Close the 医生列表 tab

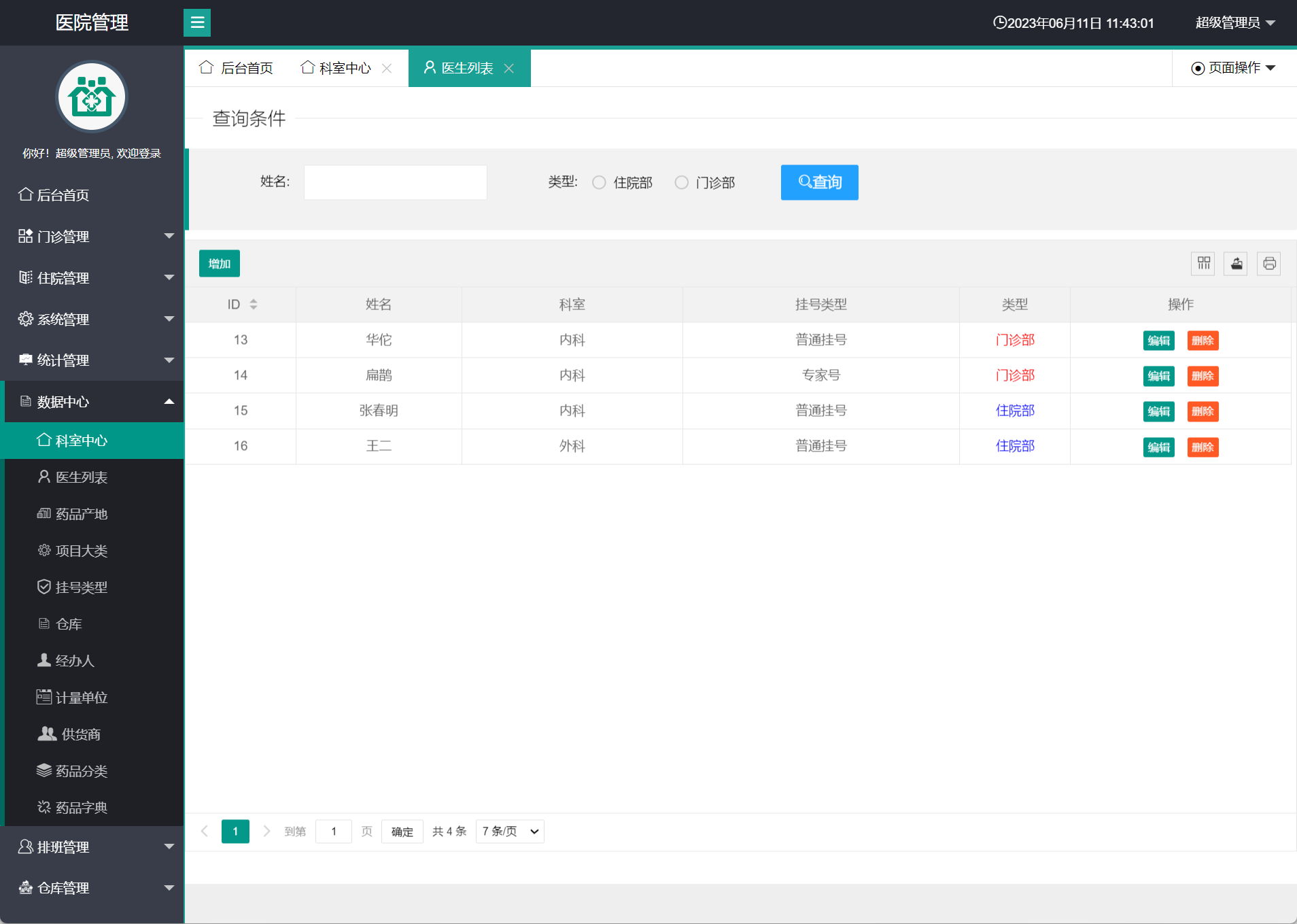pyautogui.click(x=509, y=68)
